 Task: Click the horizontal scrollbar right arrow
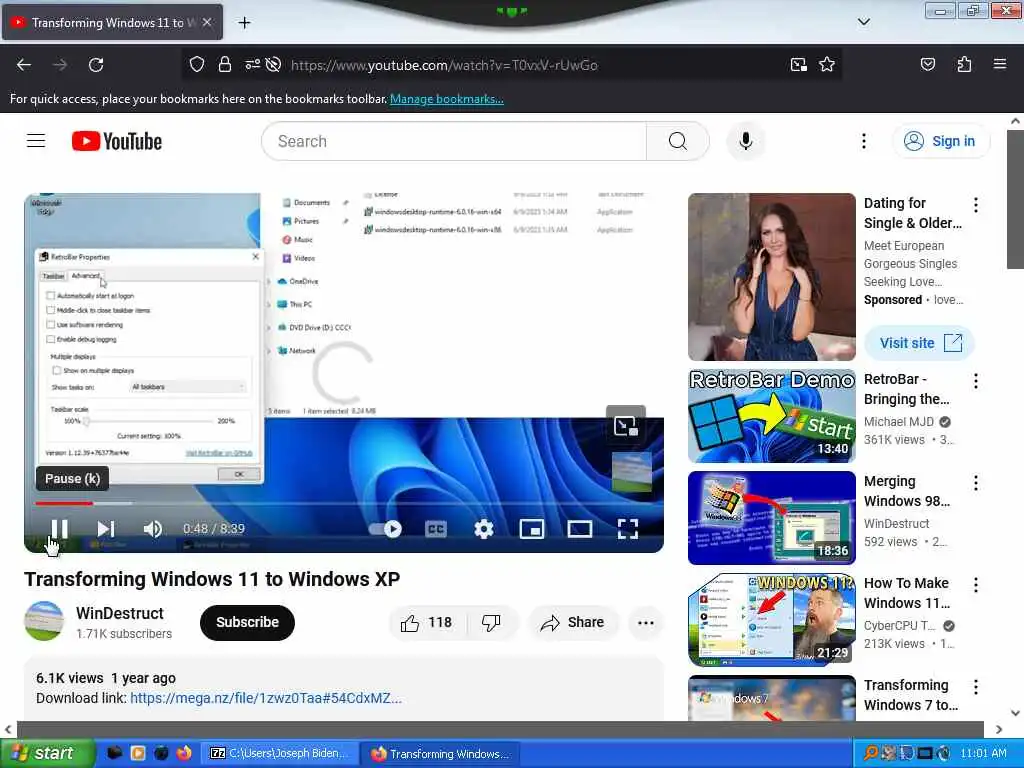(x=999, y=729)
